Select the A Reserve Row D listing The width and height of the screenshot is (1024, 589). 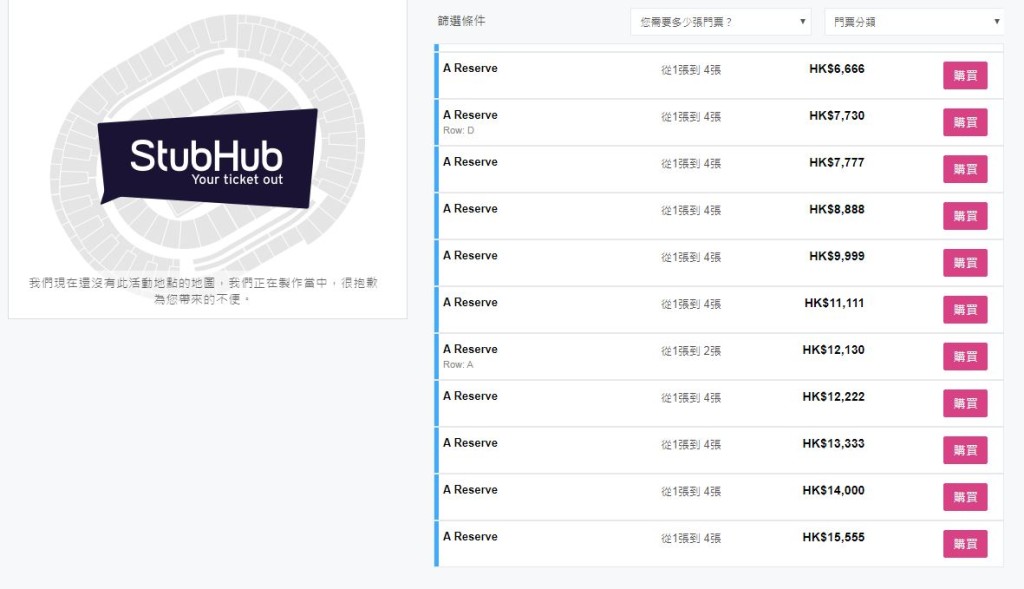[600, 121]
